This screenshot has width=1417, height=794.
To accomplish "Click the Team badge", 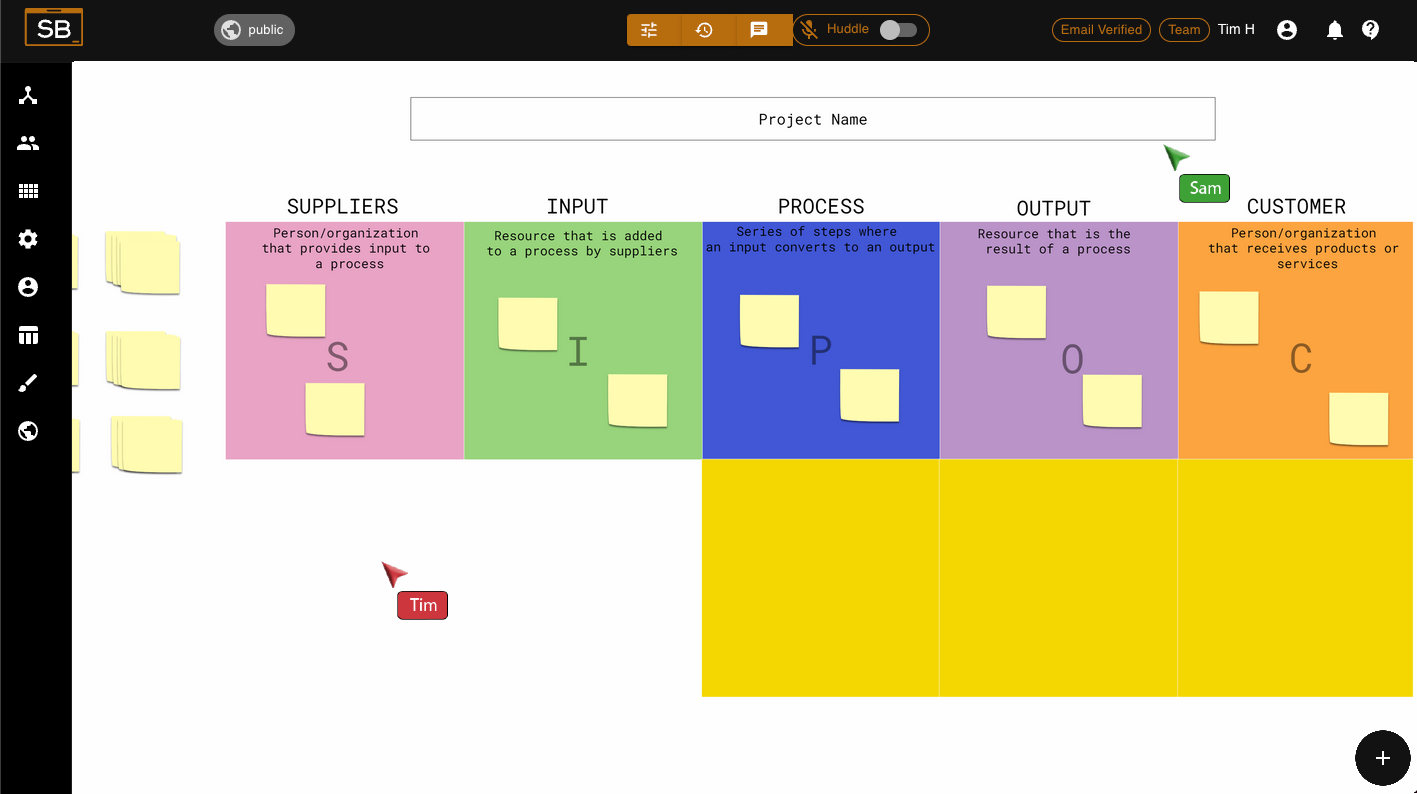I will click(1184, 30).
